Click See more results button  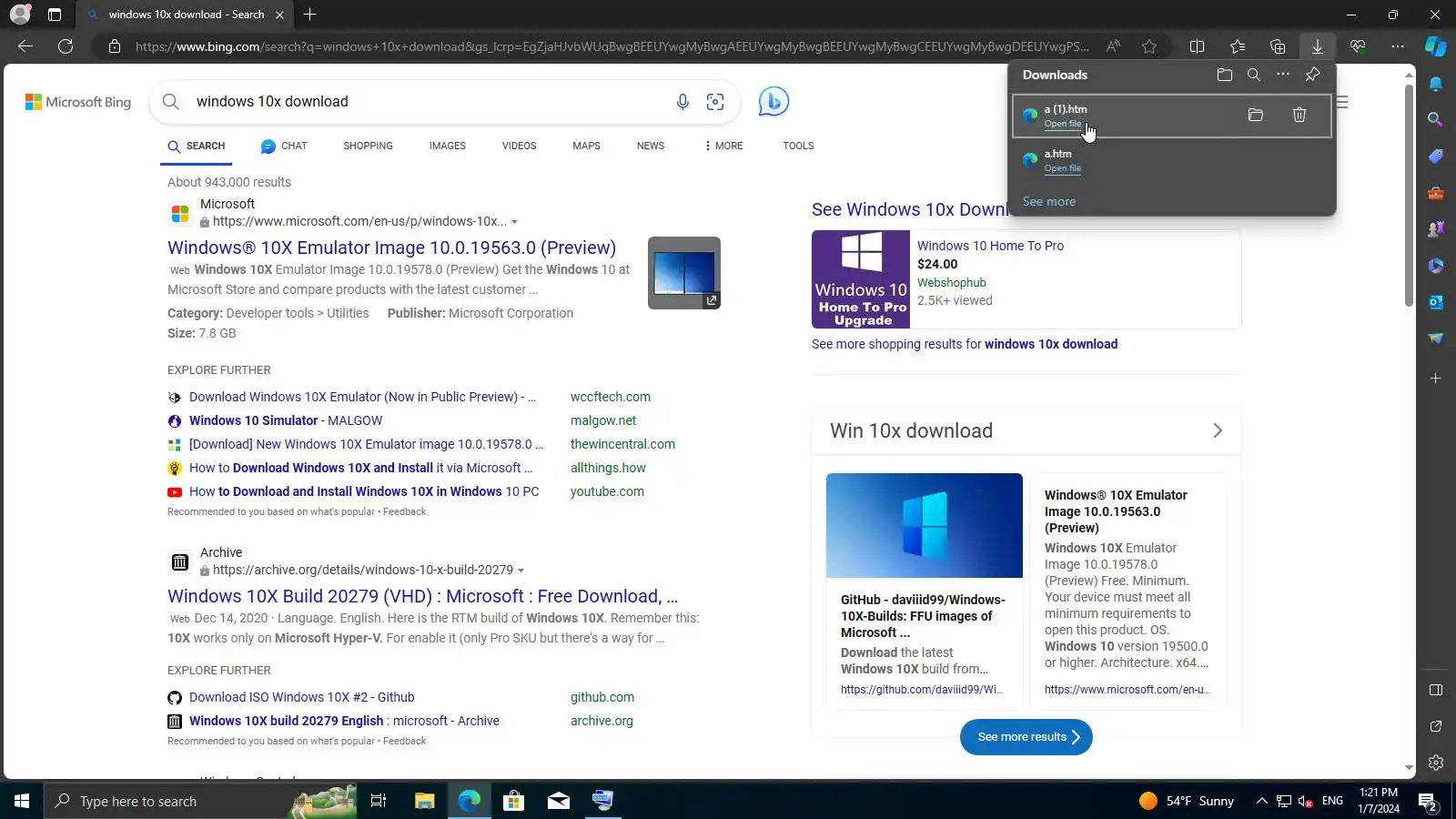(1026, 737)
